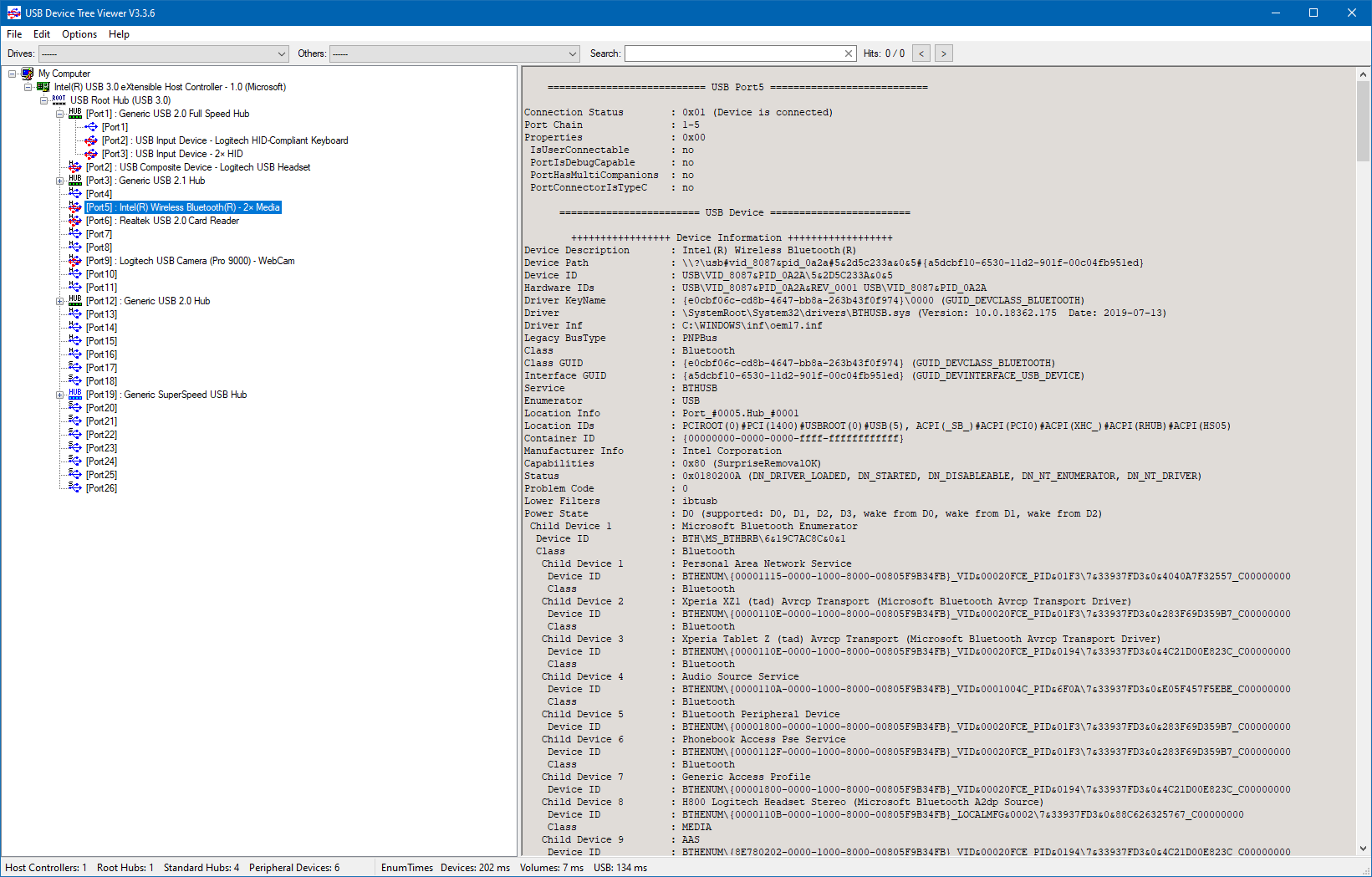This screenshot has width=1372, height=877.
Task: Click the USB Root Hub icon
Action: pyautogui.click(x=59, y=100)
